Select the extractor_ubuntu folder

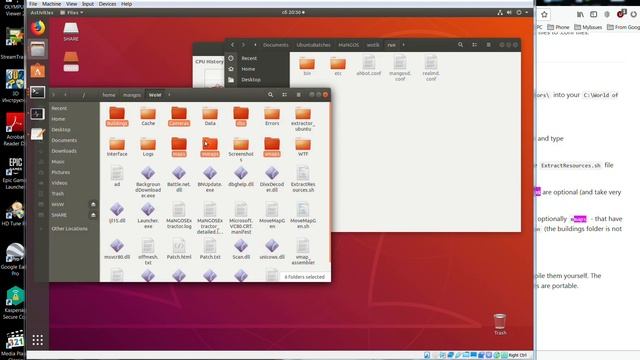coord(303,119)
